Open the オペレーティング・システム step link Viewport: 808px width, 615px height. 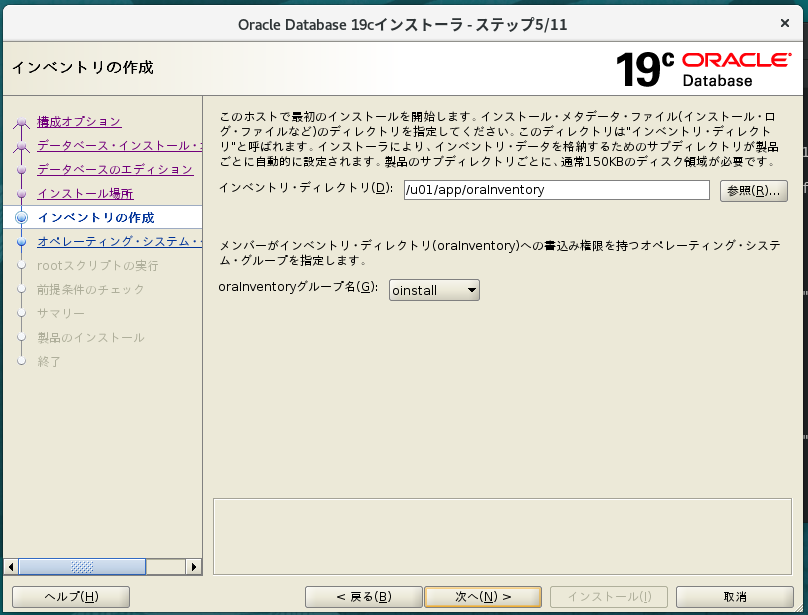[x=119, y=241]
